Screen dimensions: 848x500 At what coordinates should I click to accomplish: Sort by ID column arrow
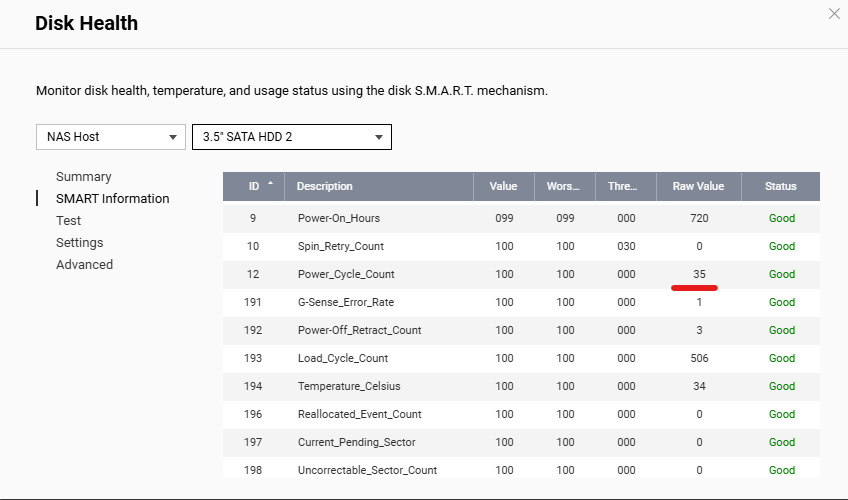click(267, 185)
